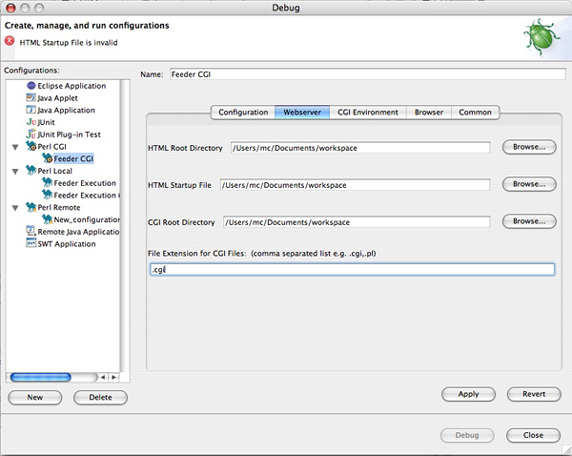Select the Remote Java Application label

click(78, 232)
